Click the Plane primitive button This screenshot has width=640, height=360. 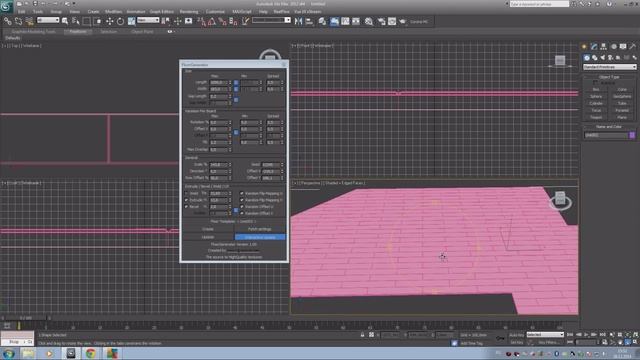pos(622,117)
